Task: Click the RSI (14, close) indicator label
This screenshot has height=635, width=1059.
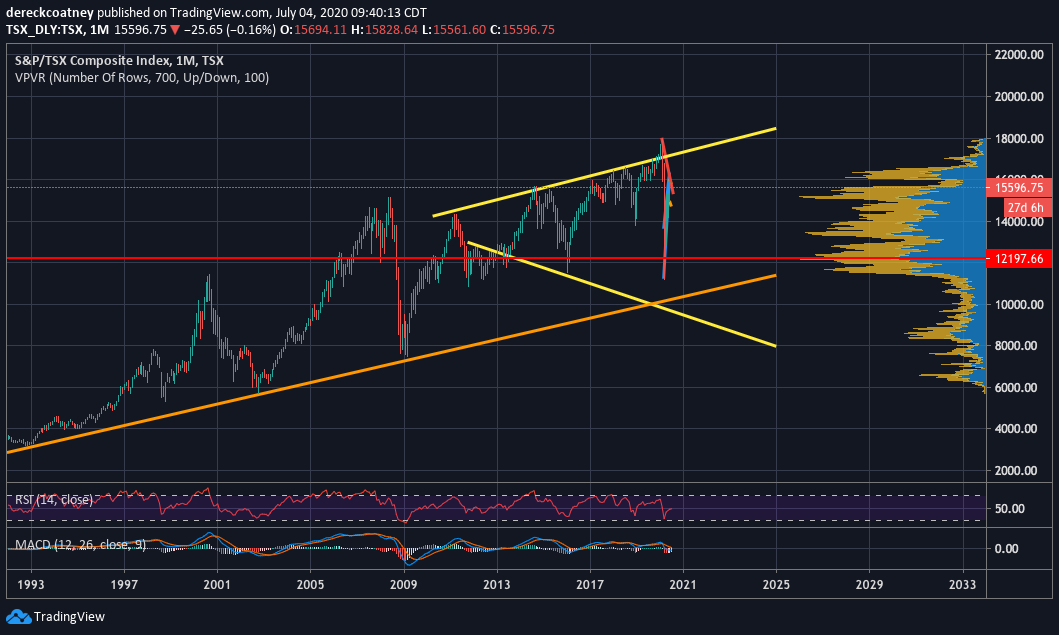Action: [x=54, y=500]
